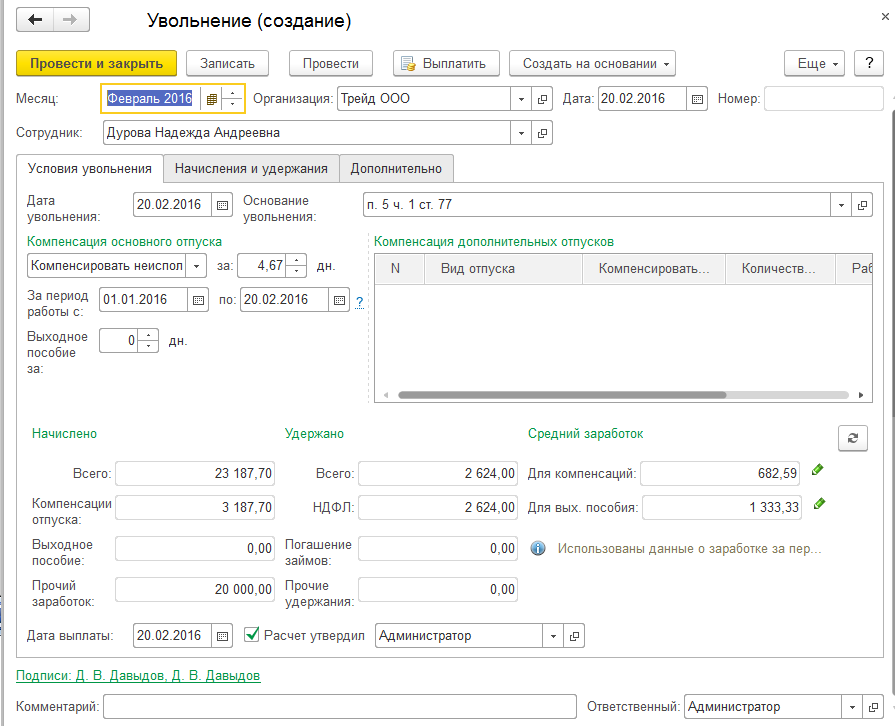Click Провести и закрыть button
The image size is (895, 726).
(96, 63)
